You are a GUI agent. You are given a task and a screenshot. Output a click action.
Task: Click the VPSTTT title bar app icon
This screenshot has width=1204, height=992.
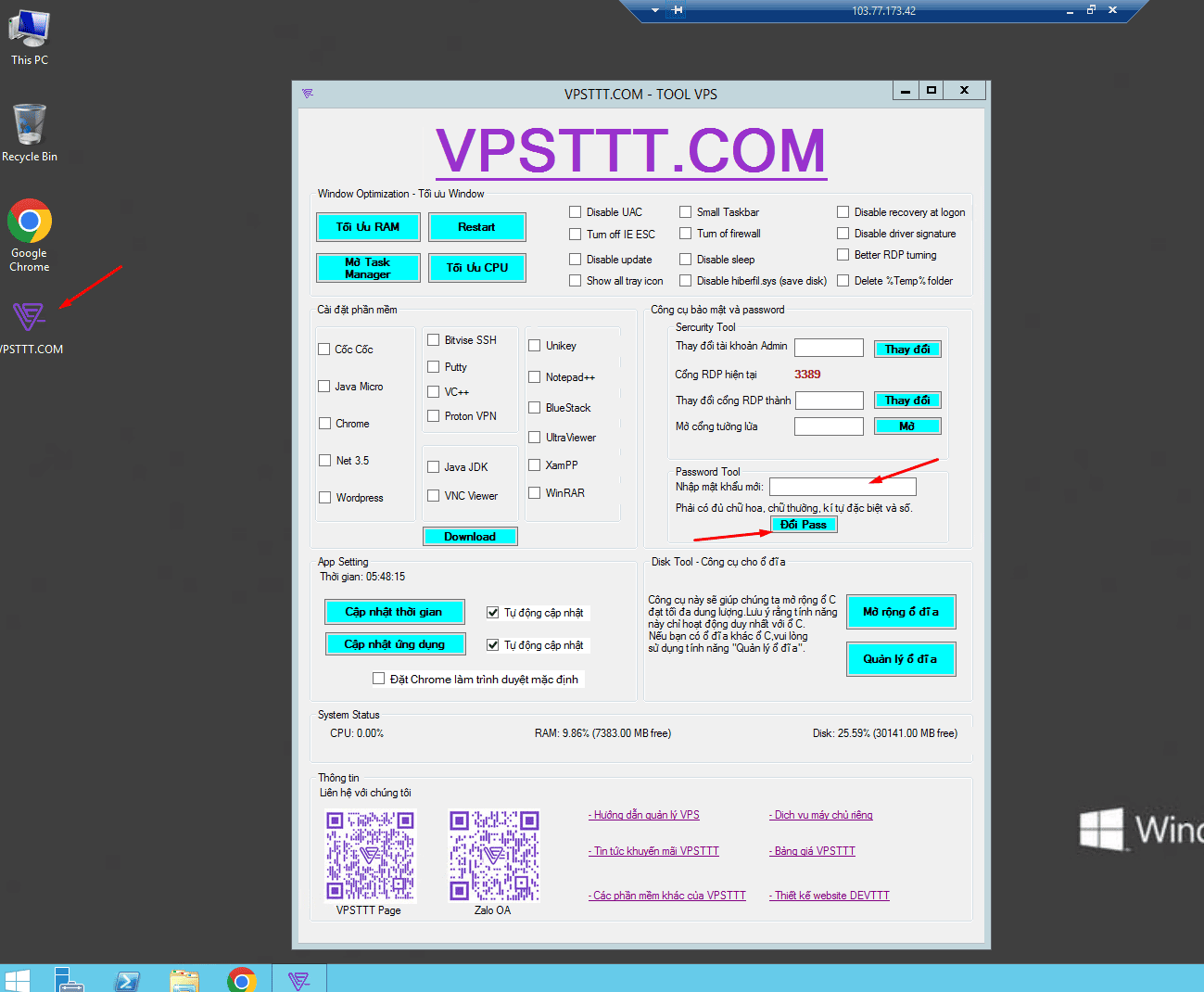click(308, 93)
